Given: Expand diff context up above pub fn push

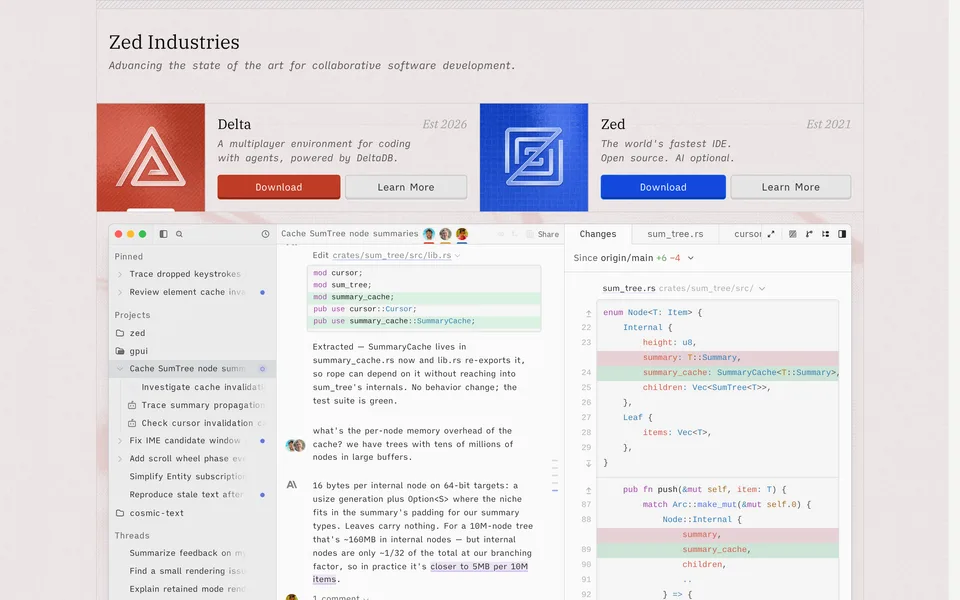Looking at the screenshot, I should tap(588, 490).
